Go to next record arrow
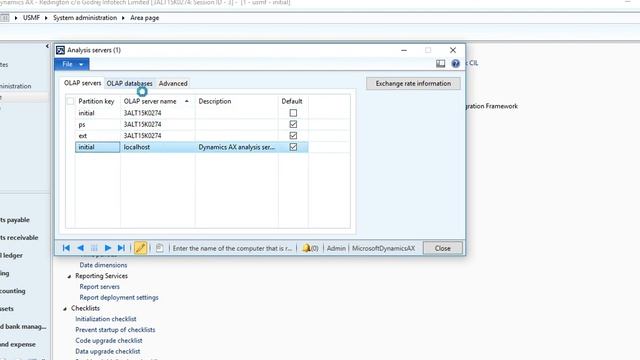 [108, 248]
